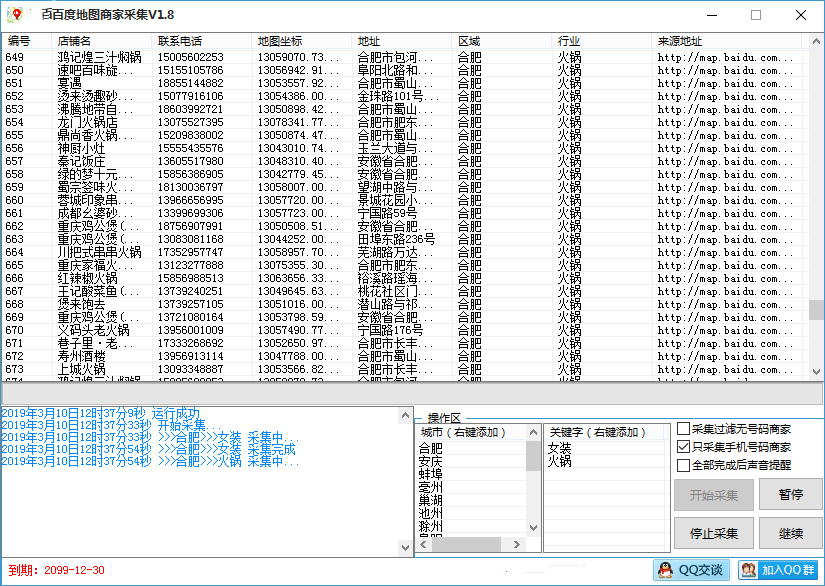The image size is (825, 586).
Task: Click the 地图坐标 column header
Action: (301, 41)
